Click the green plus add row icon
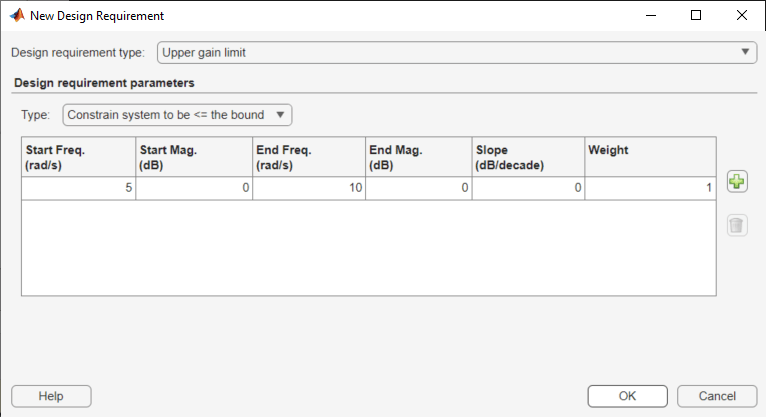 click(x=736, y=182)
